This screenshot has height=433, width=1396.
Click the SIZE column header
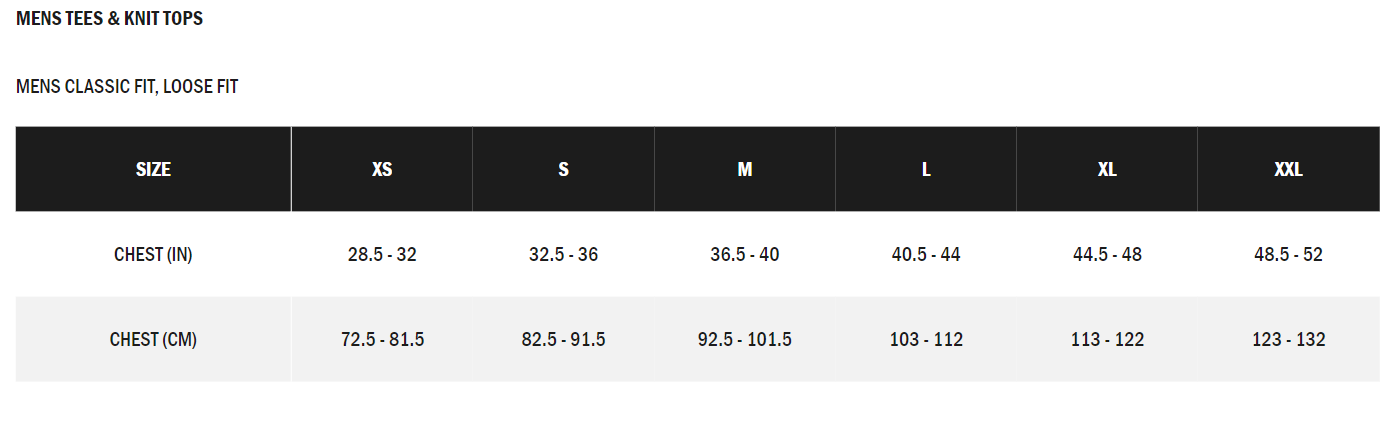153,169
